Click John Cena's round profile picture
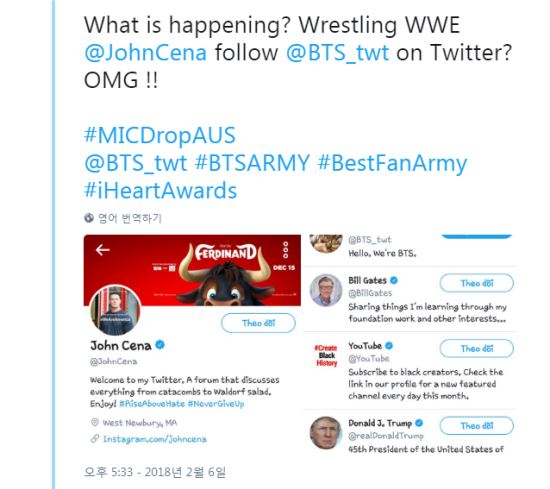The image size is (550, 489). click(115, 310)
